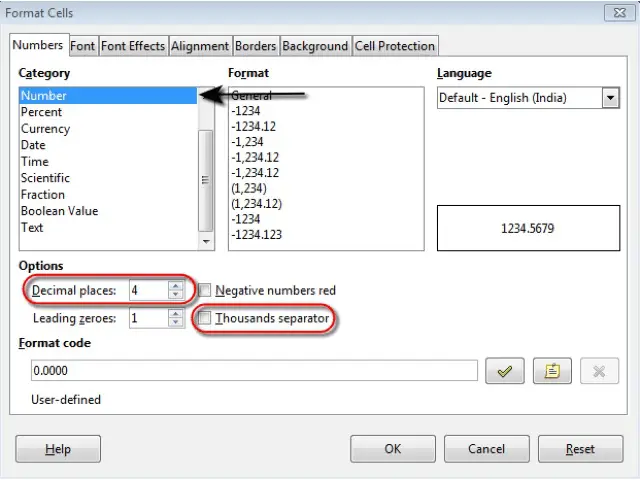Select Currency in the Category list
Screen dimensions: 640x480
tap(45, 129)
